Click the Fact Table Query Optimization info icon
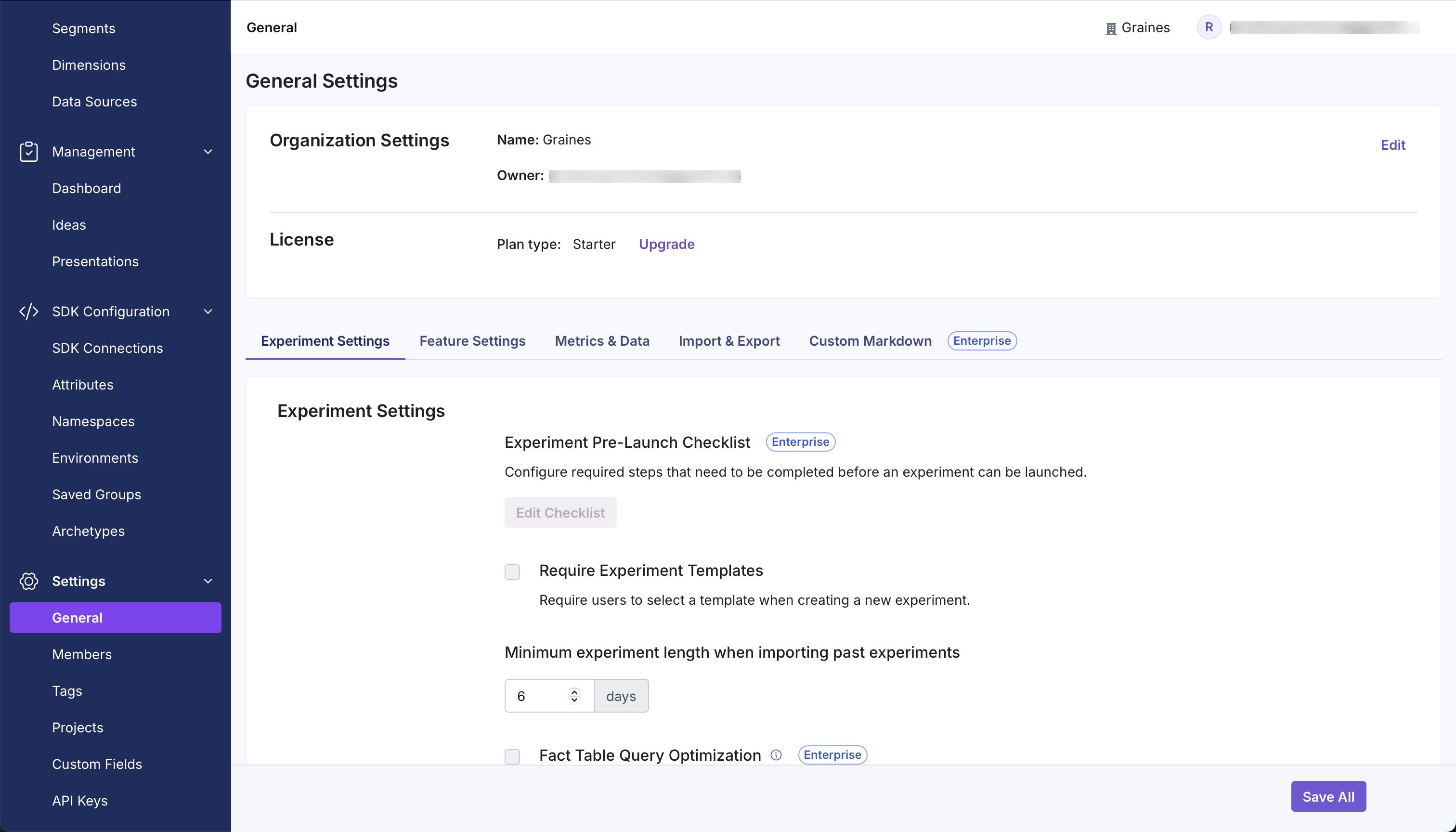The image size is (1456, 832). 776,755
